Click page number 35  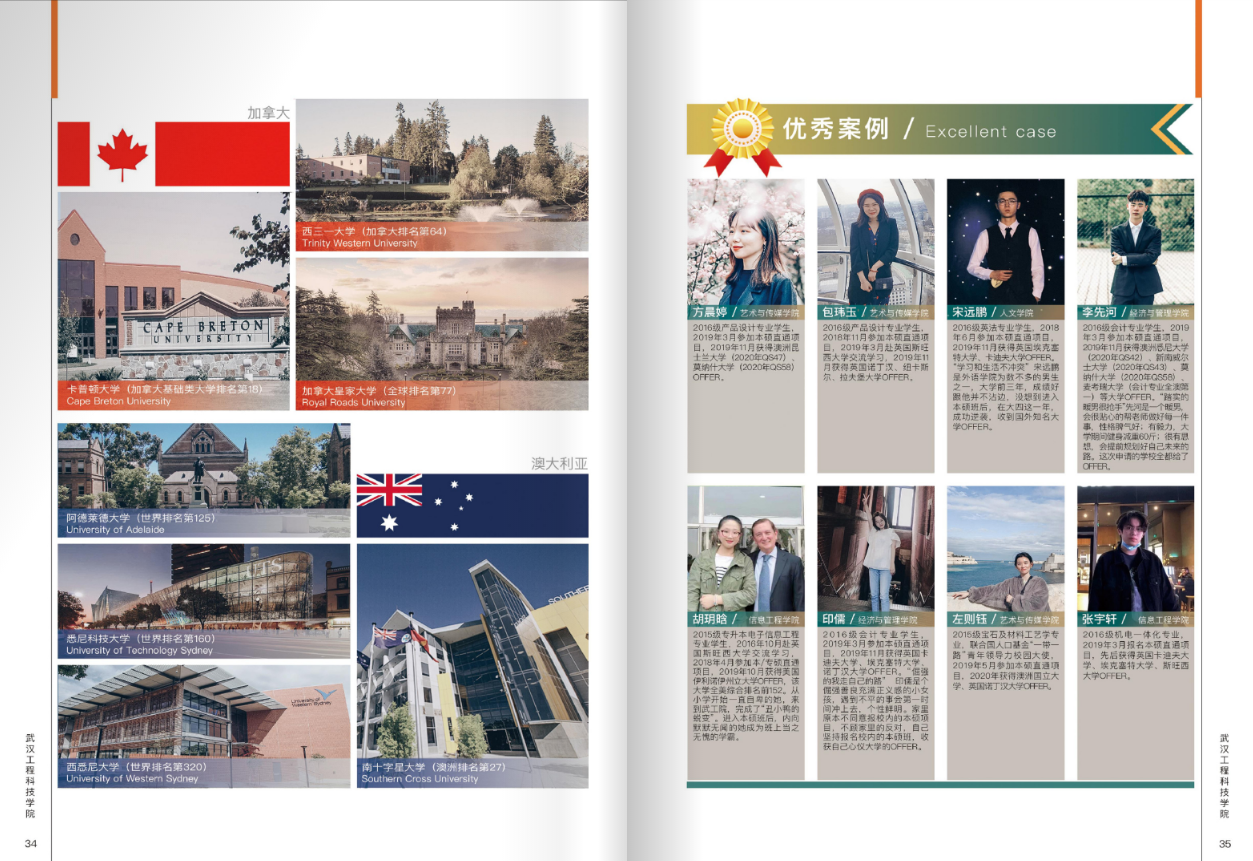1224,845
